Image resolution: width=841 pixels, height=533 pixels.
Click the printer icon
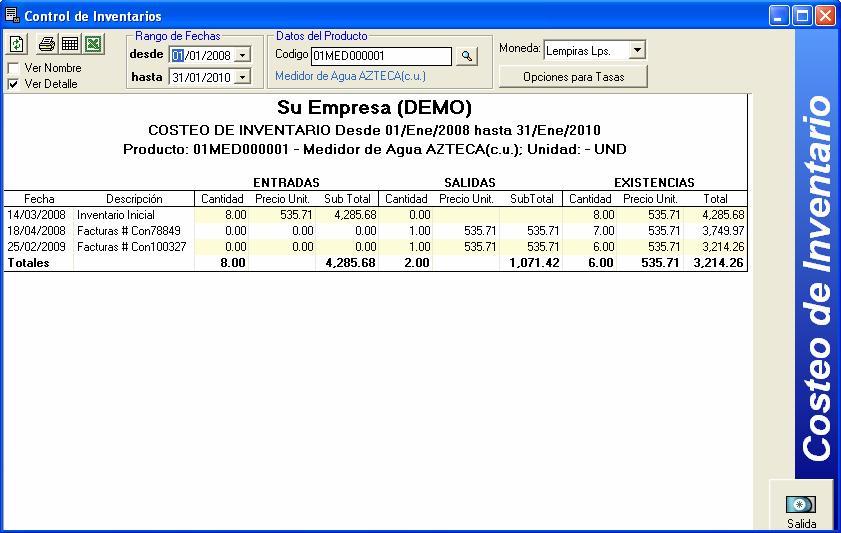tap(47, 44)
